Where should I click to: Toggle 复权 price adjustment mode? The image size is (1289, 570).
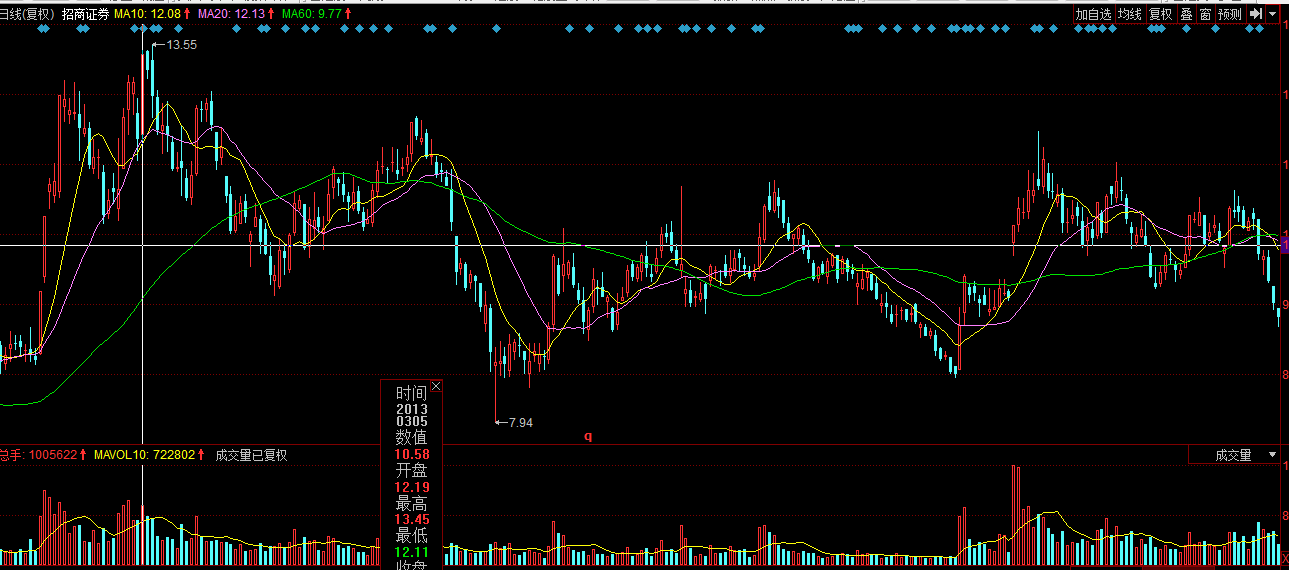[x=1160, y=14]
